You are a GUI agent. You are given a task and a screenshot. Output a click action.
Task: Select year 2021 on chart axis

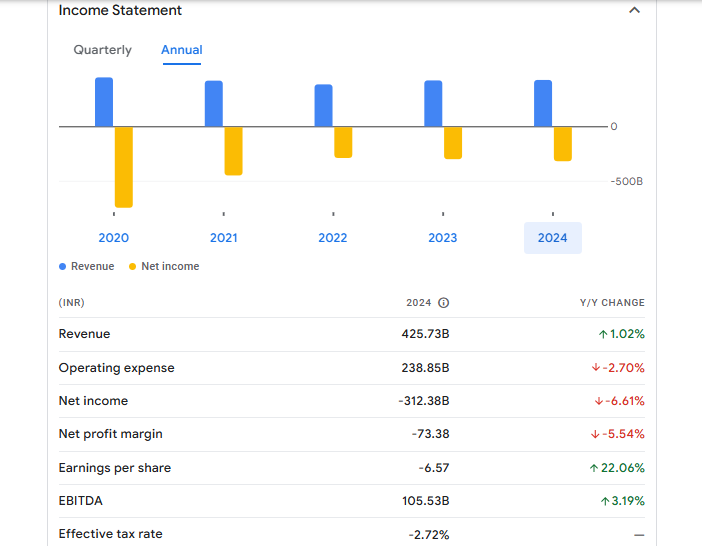click(223, 238)
